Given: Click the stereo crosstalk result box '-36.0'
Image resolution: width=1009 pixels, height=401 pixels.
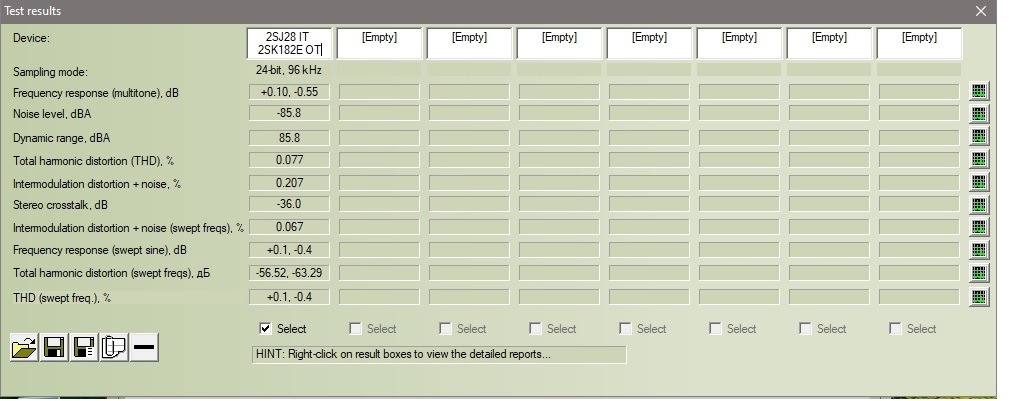Looking at the screenshot, I should coord(290,204).
